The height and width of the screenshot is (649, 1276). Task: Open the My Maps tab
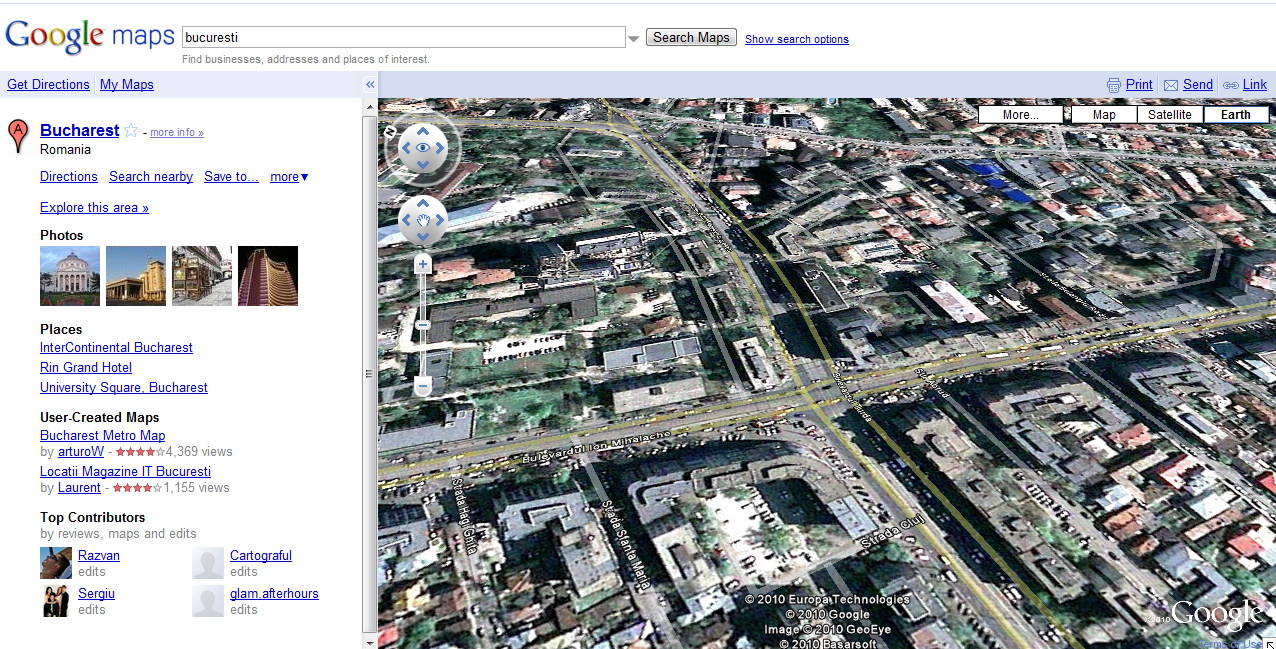tap(127, 85)
